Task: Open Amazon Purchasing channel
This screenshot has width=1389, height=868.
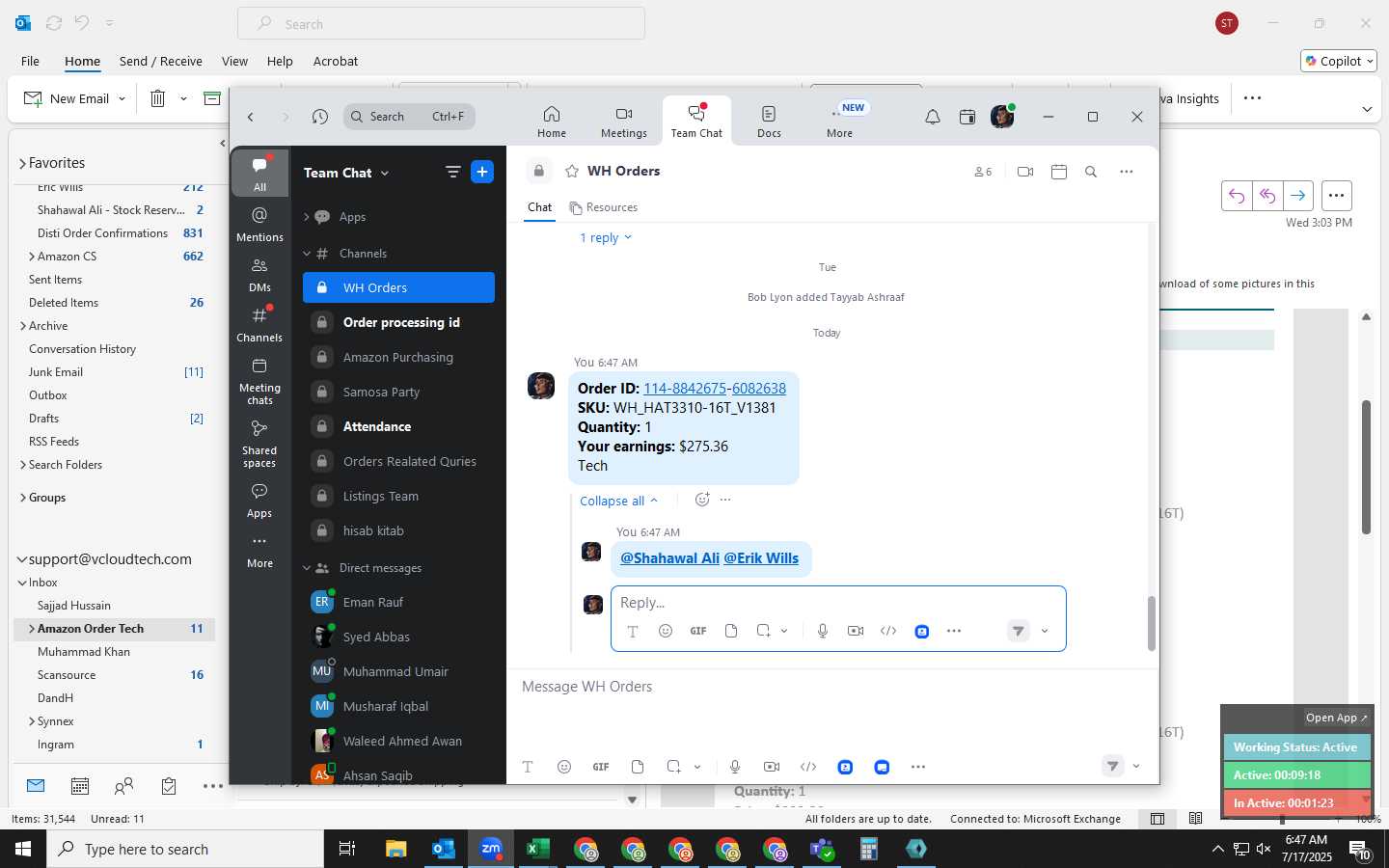Action: tap(398, 357)
